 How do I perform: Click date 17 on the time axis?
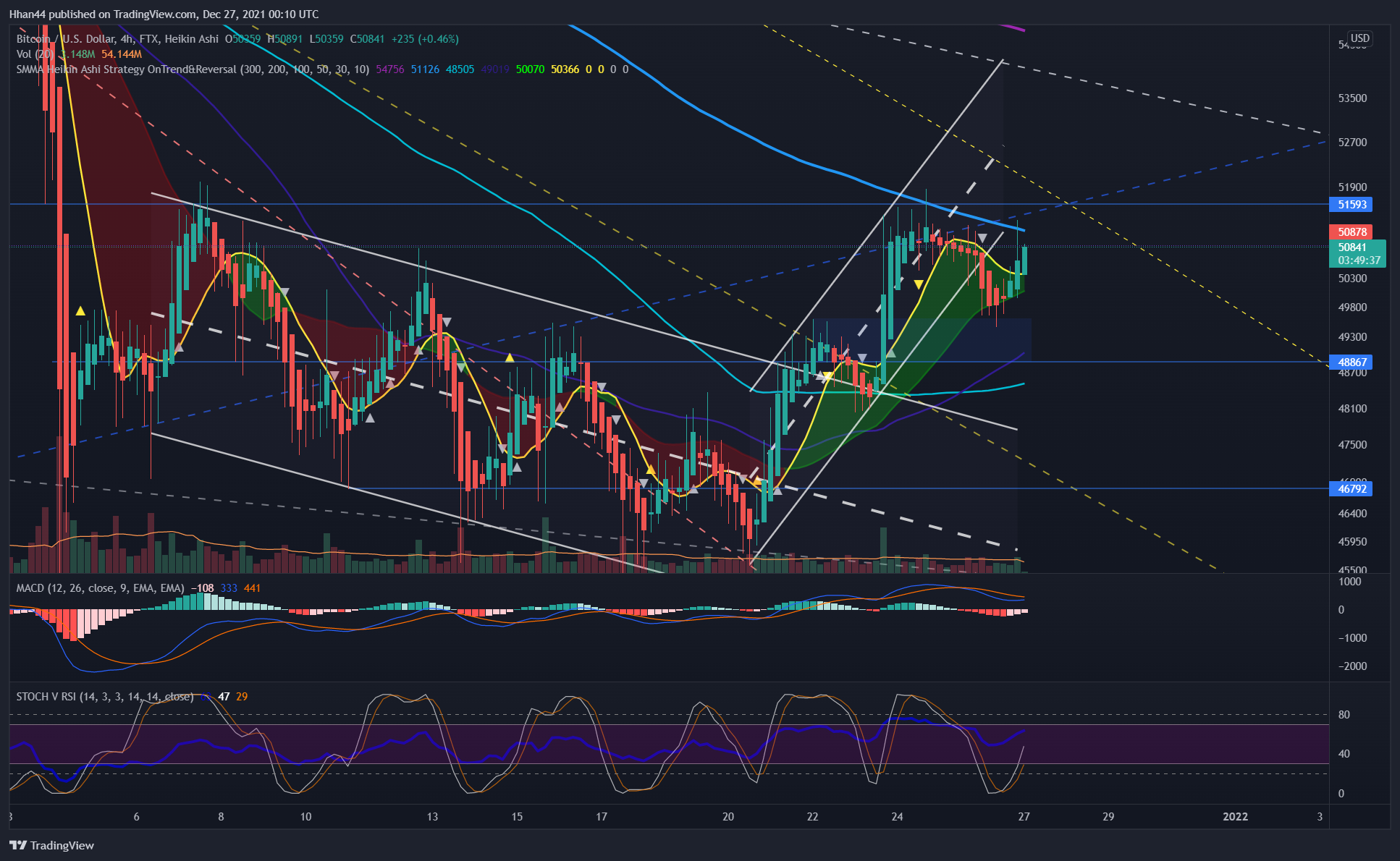(x=602, y=817)
